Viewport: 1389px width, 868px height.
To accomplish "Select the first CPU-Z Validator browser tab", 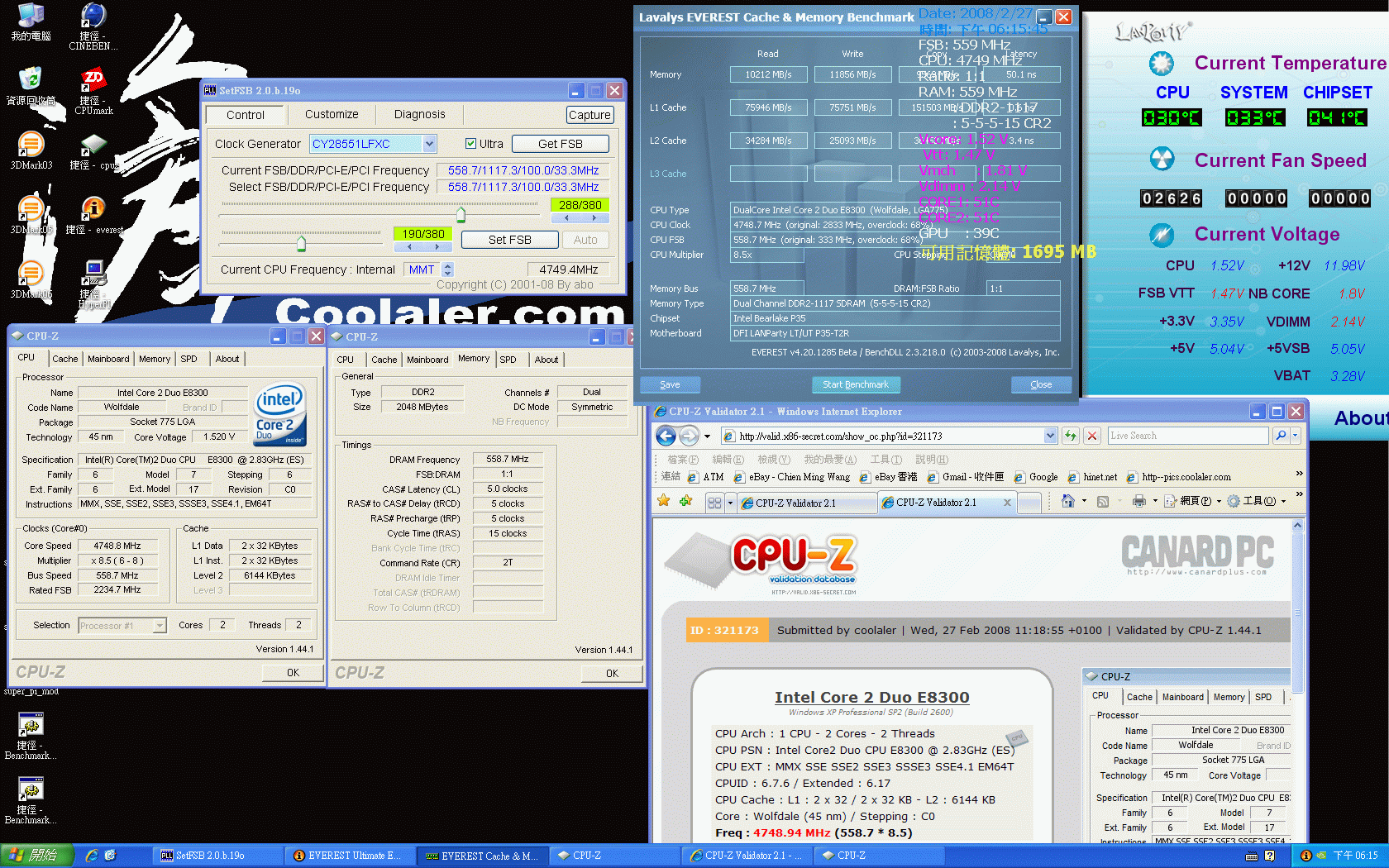I will coord(807,503).
